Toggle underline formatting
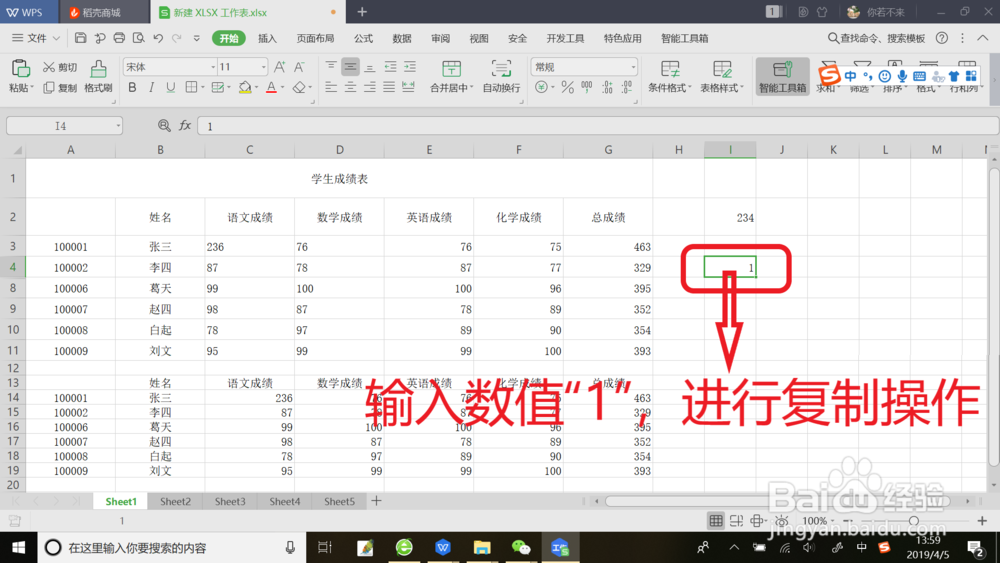The image size is (1000, 563). click(x=170, y=87)
